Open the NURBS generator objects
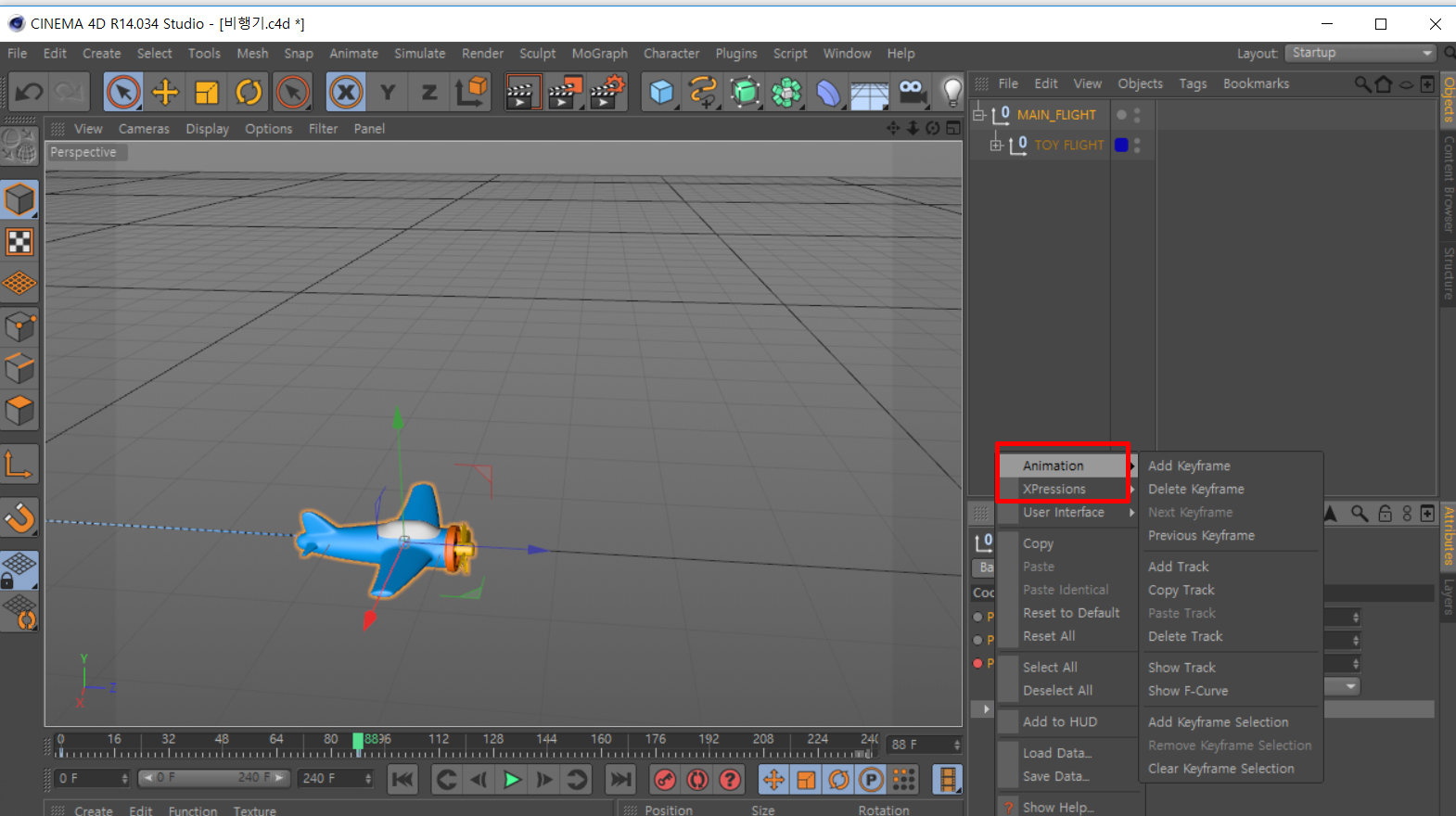1456x816 pixels. [745, 92]
